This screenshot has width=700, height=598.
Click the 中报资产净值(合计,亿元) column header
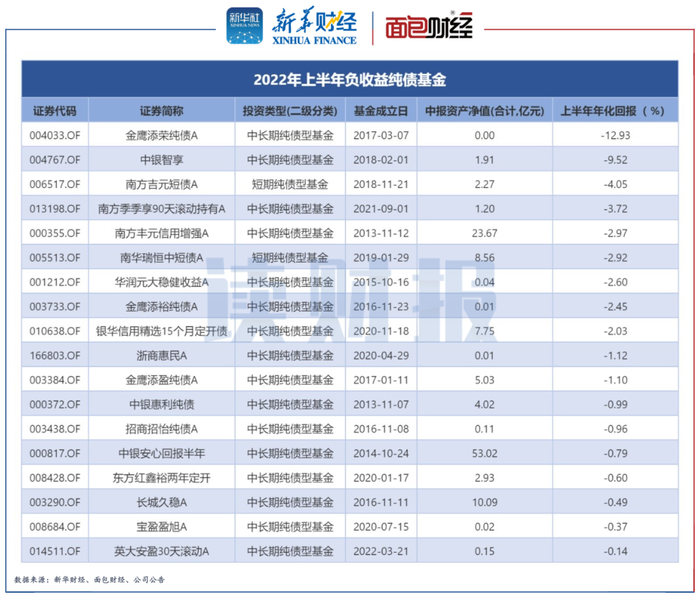coord(484,111)
